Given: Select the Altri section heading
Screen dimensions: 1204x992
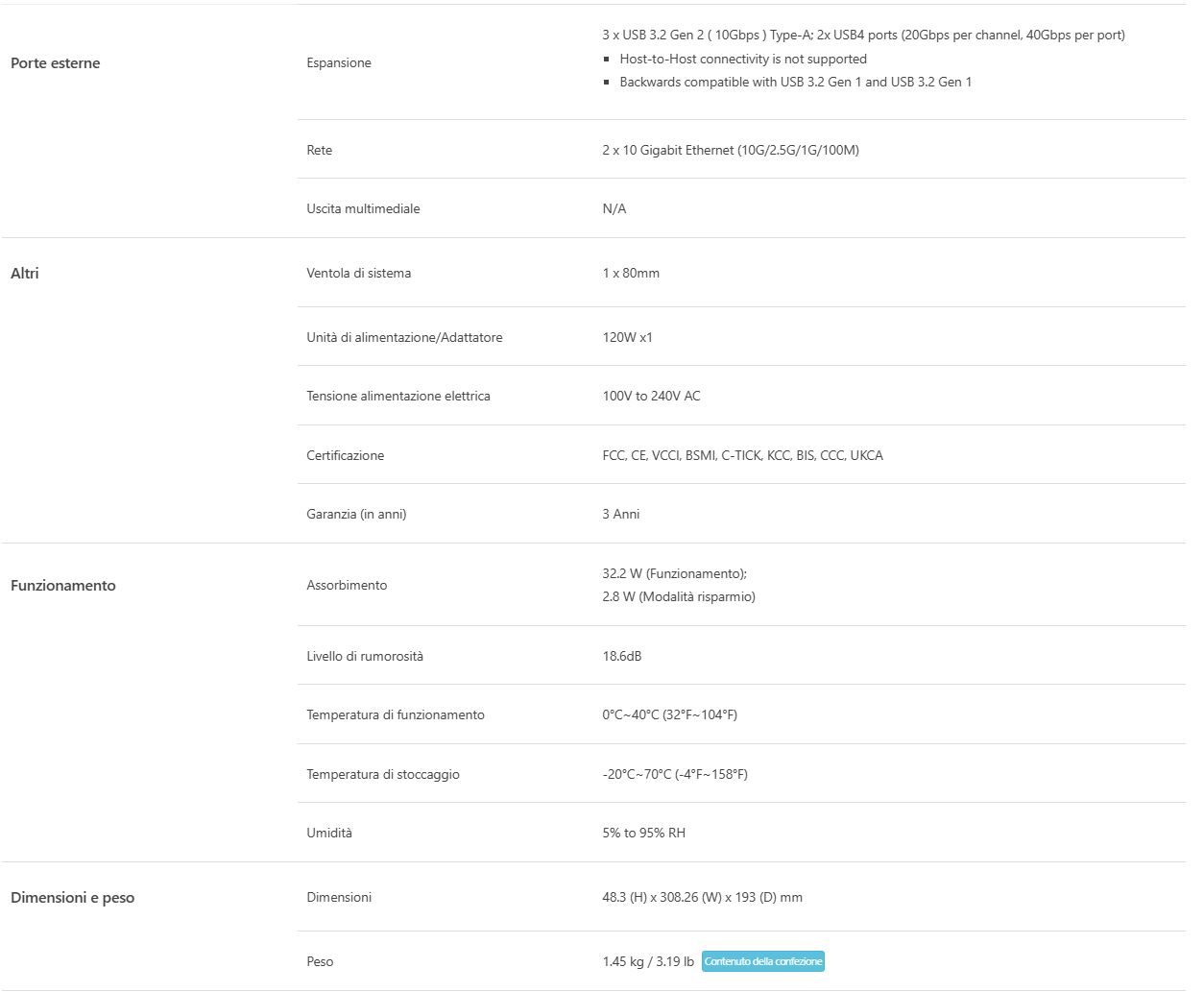Looking at the screenshot, I should [25, 274].
